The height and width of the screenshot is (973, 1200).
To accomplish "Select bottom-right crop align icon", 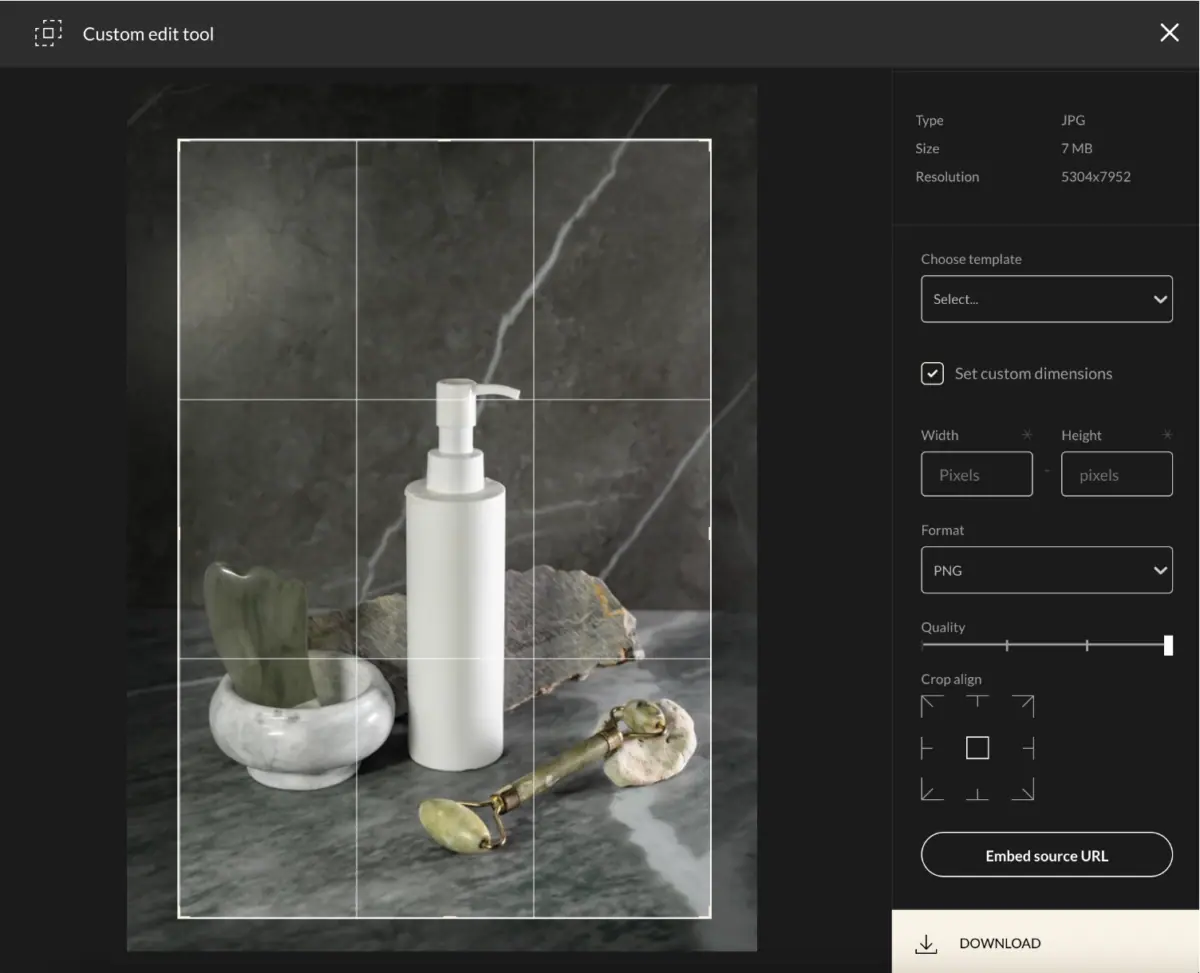I will point(1022,789).
